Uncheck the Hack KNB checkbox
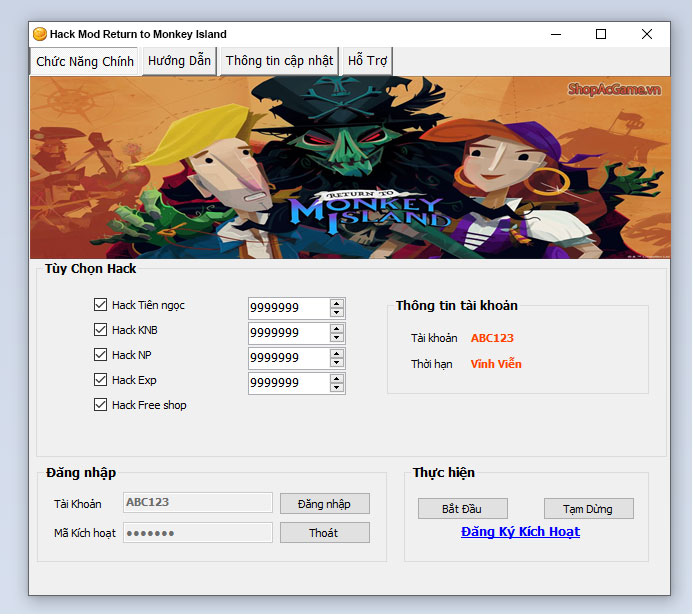 (100, 330)
